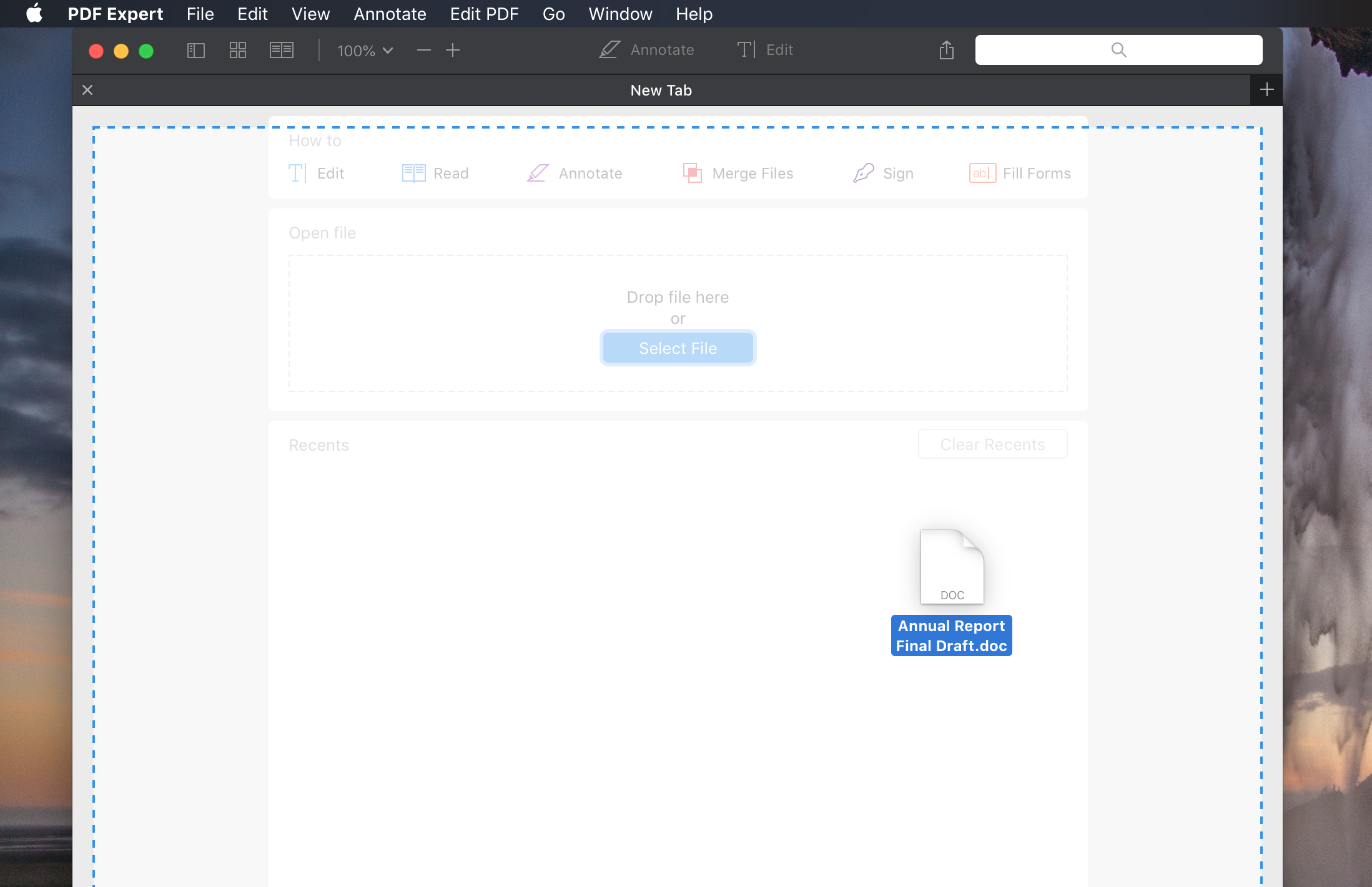The height and width of the screenshot is (887, 1372).
Task: Click the Select File button
Action: [x=677, y=347]
